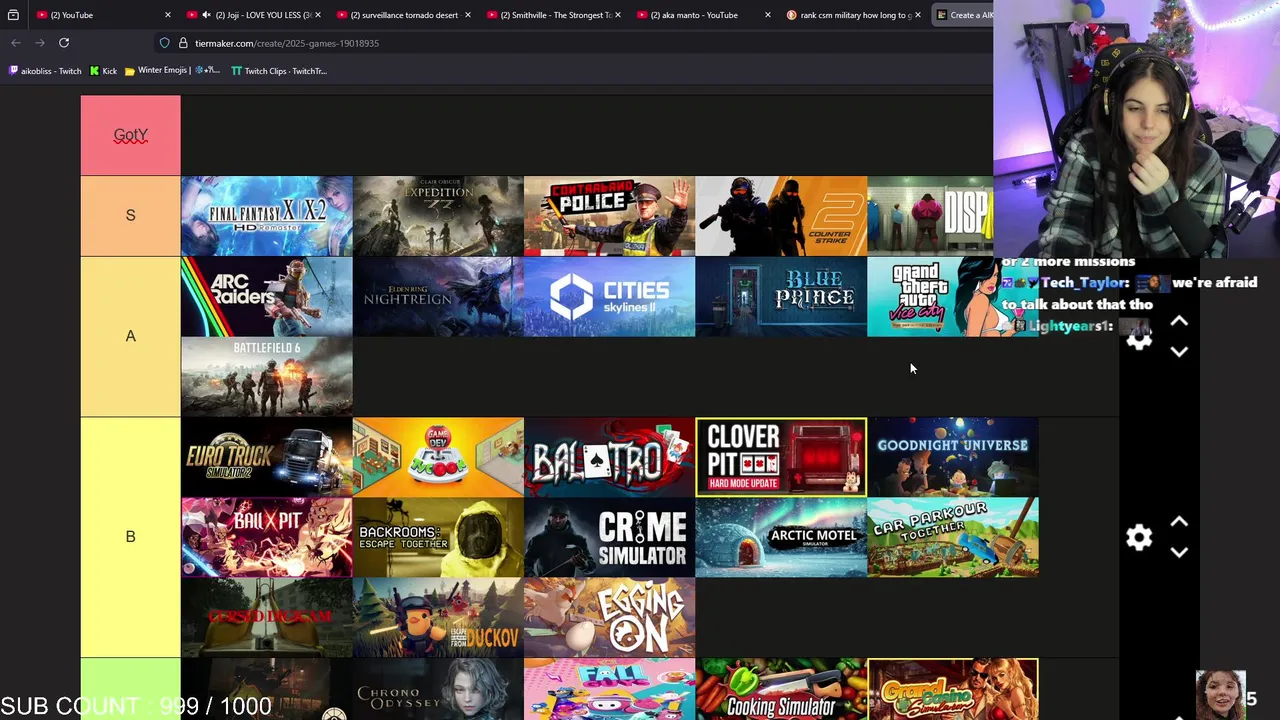
Task: Click the B tier label
Action: pos(131,537)
